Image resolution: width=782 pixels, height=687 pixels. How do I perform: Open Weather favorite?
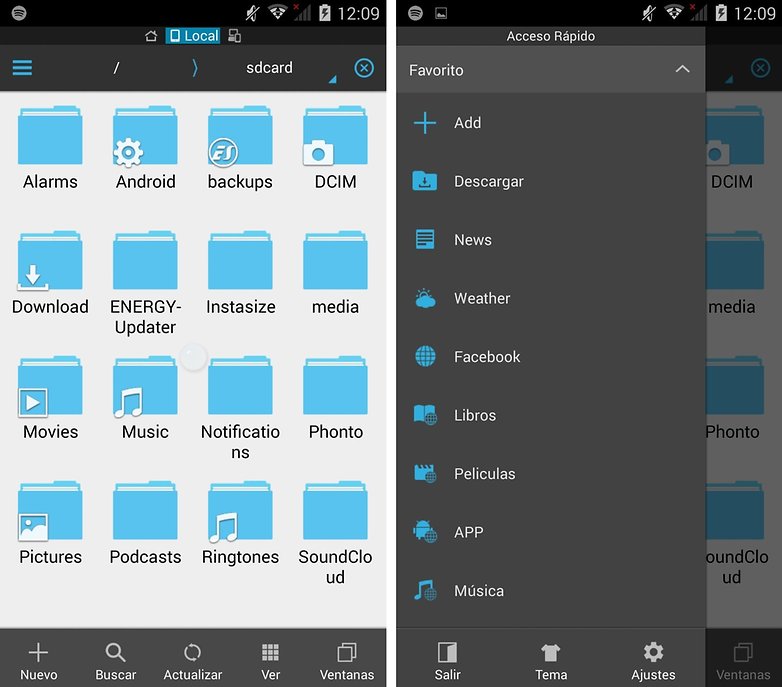(x=551, y=298)
